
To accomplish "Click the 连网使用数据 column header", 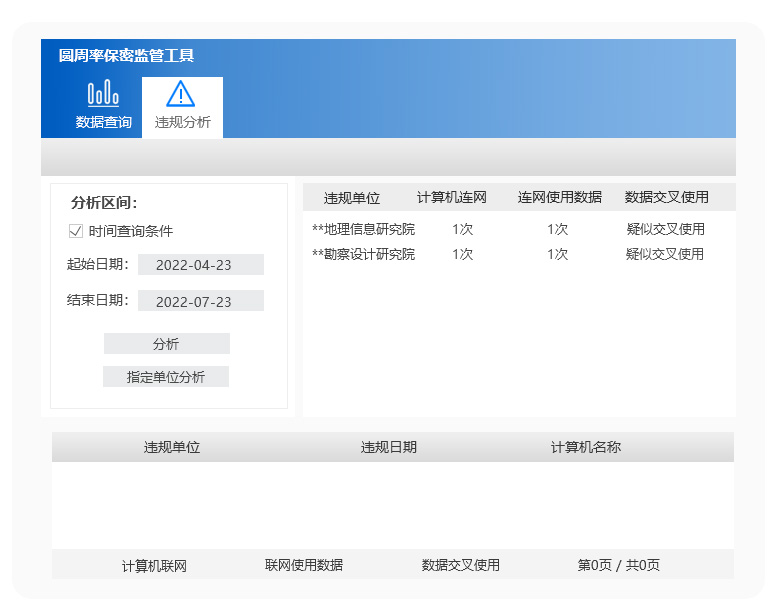I will (560, 198).
